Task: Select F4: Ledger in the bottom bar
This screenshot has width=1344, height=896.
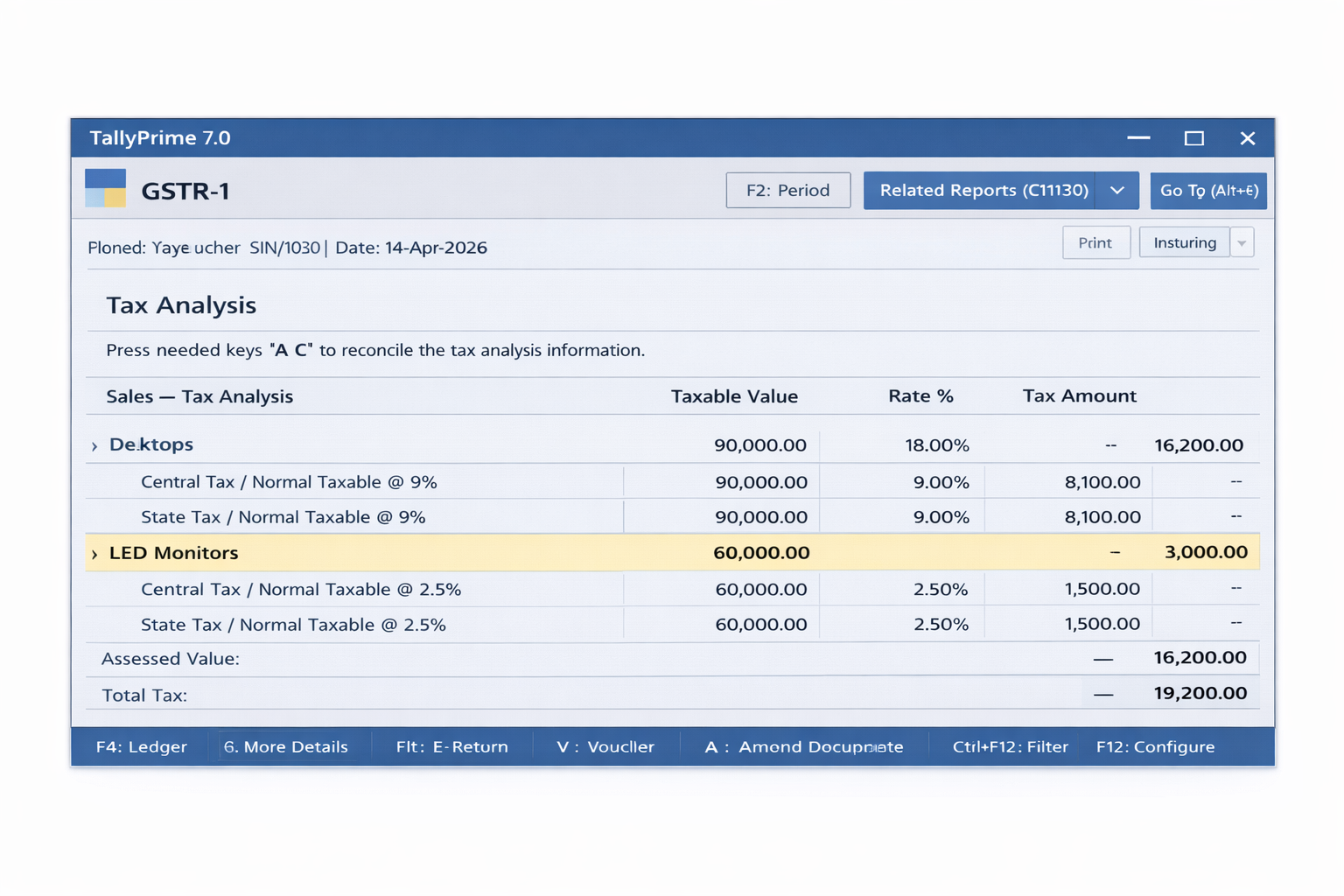Action: (x=141, y=746)
